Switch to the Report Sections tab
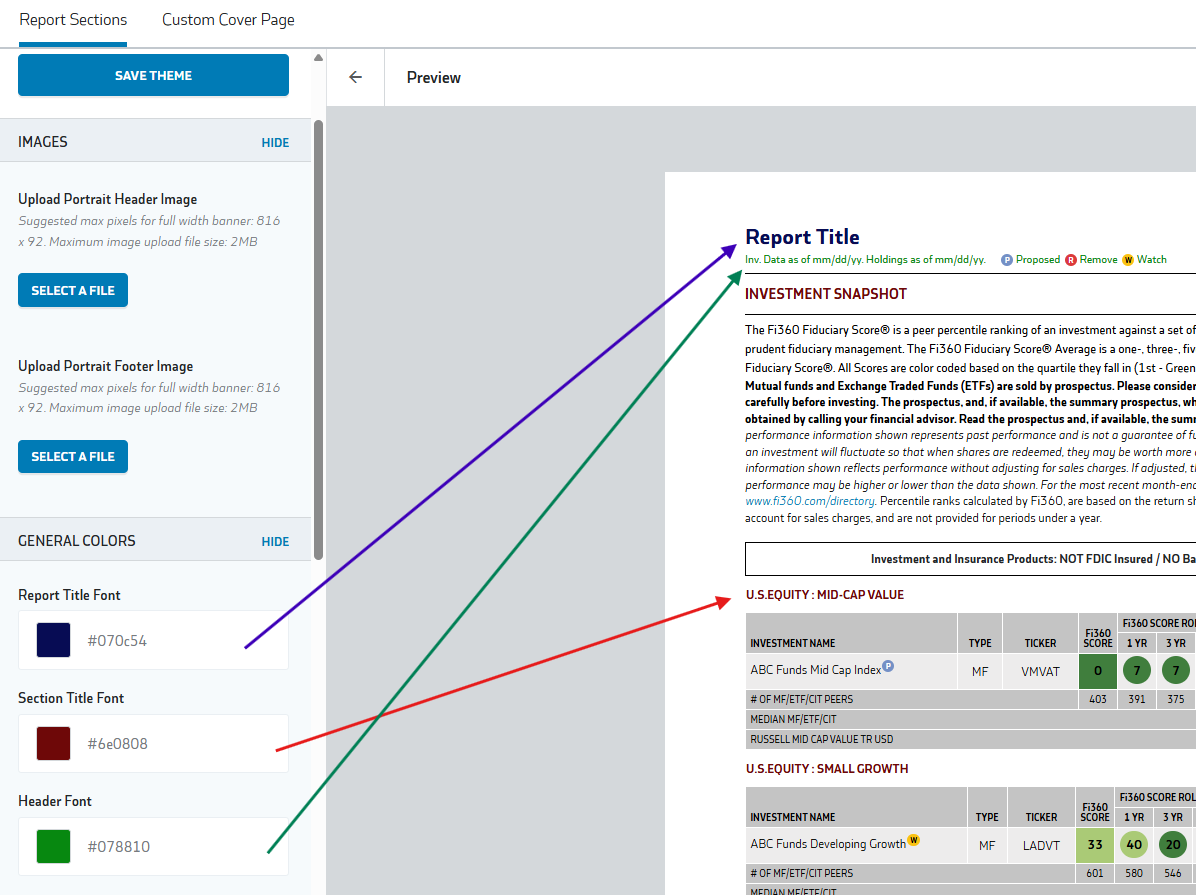The height and width of the screenshot is (895, 1196). click(x=73, y=20)
